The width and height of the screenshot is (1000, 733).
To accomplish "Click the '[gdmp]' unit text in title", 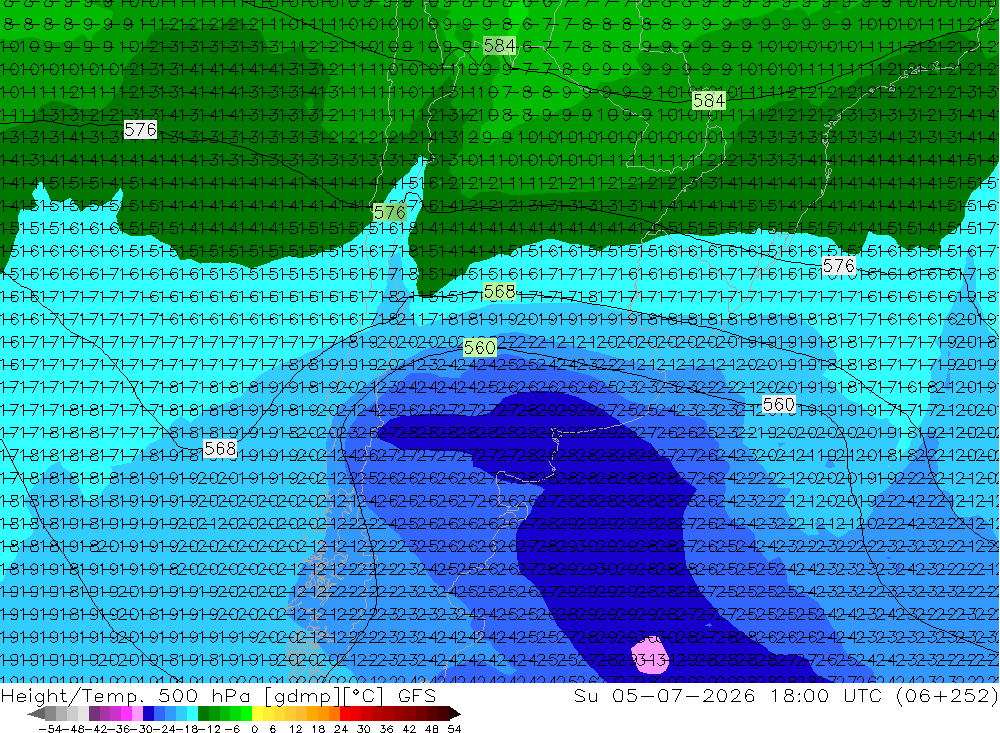I will point(302,696).
